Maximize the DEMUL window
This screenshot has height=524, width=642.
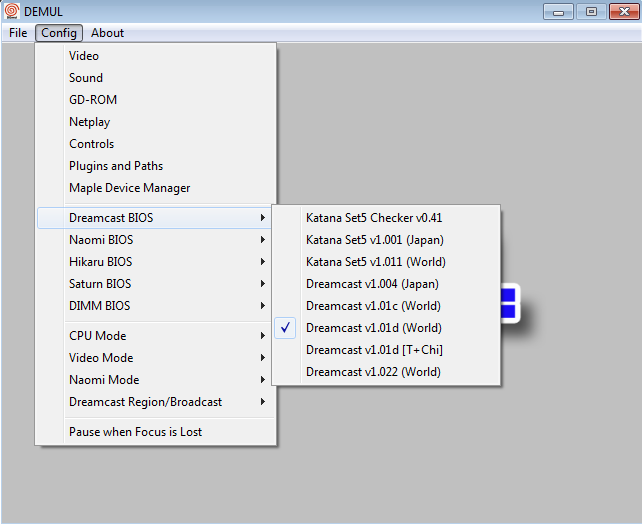click(591, 11)
